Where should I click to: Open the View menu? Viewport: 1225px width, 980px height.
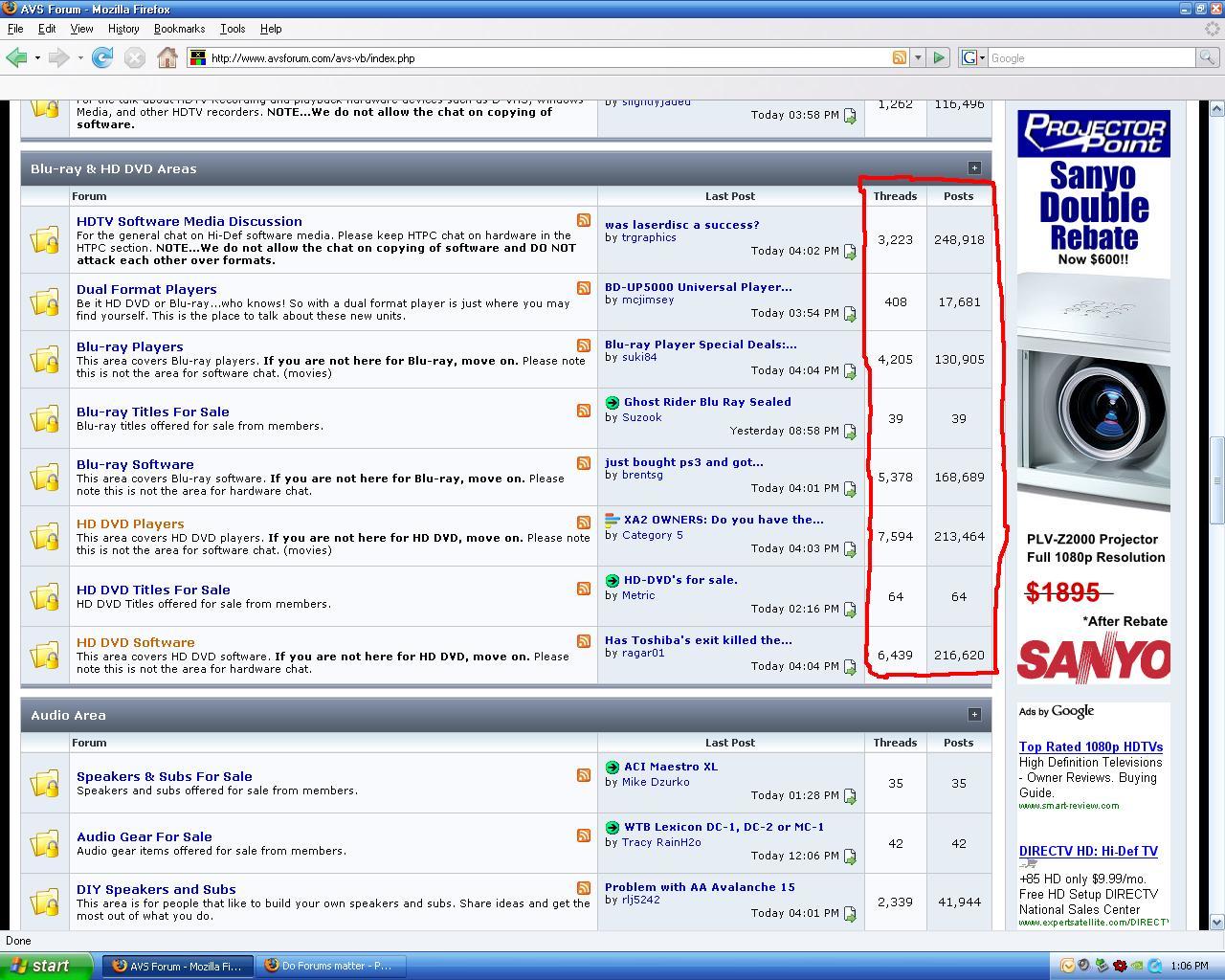coord(81,29)
